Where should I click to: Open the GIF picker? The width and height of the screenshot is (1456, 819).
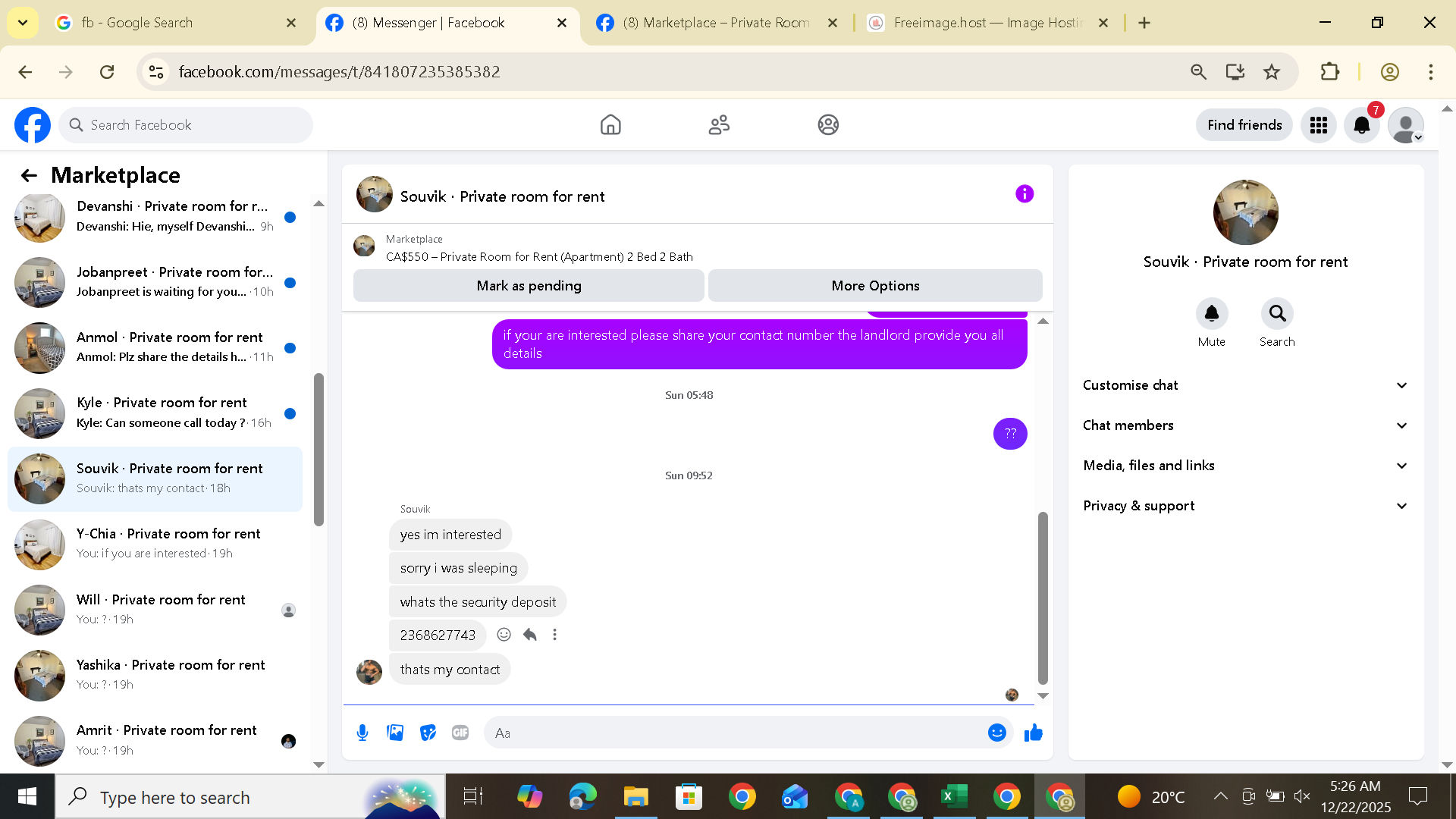(x=460, y=733)
